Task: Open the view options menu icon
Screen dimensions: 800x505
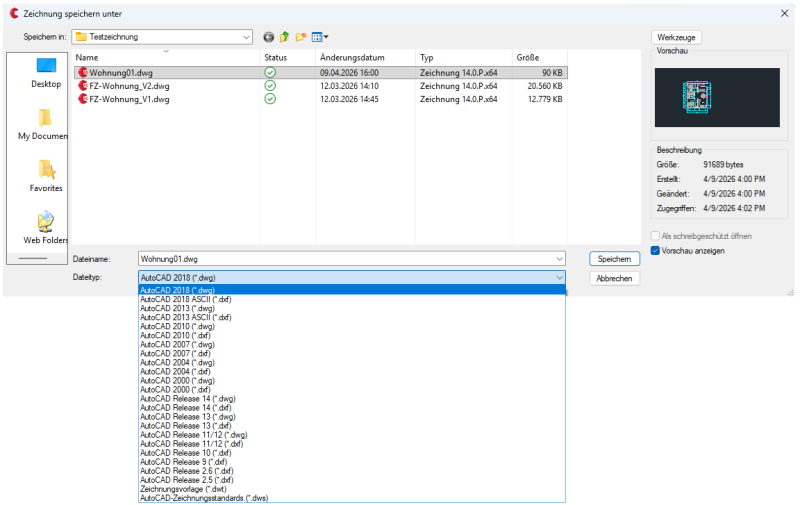Action: pos(319,37)
